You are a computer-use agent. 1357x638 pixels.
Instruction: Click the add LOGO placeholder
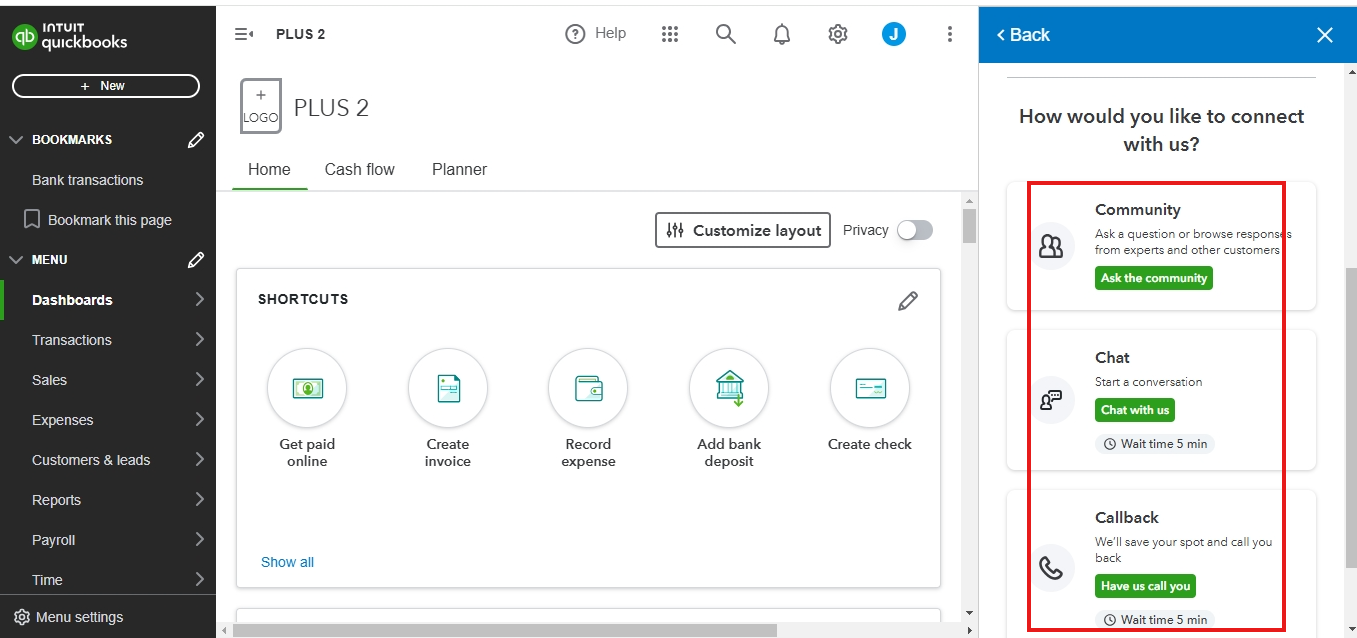(261, 106)
